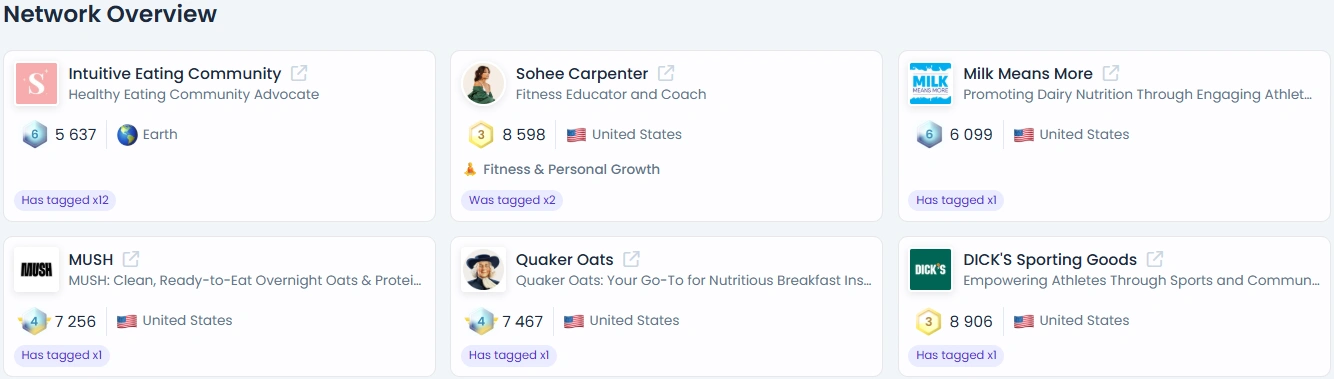Click the Earth globe icon
Image resolution: width=1334 pixels, height=379 pixels.
pos(127,135)
